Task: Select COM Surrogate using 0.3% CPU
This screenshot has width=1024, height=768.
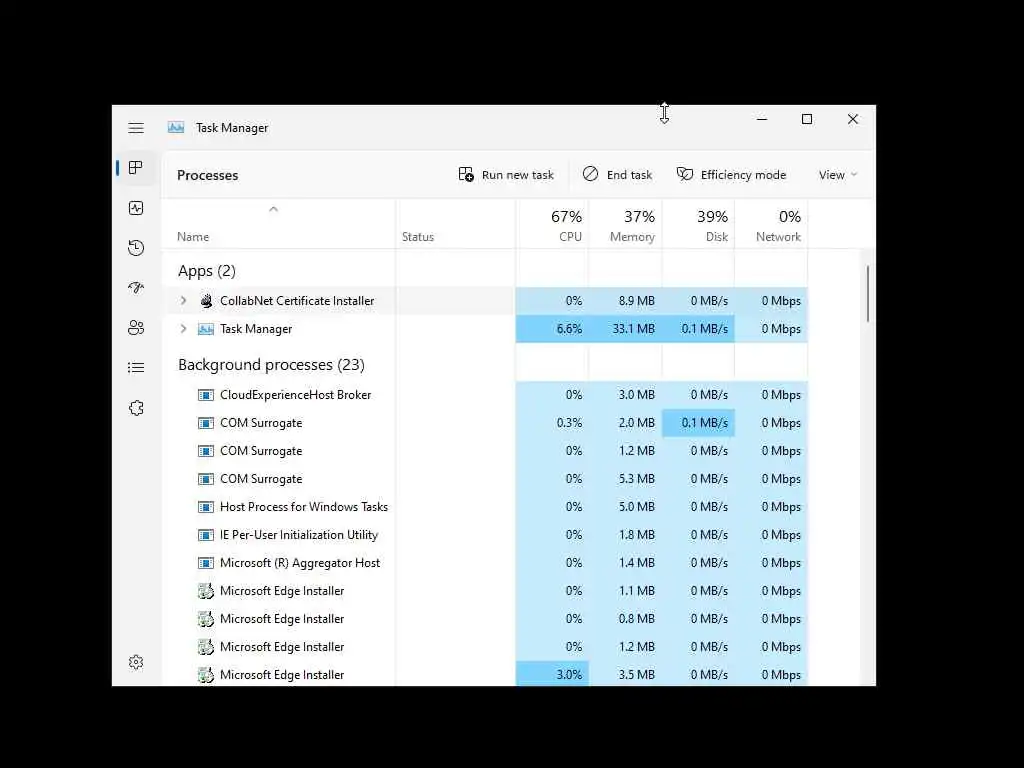Action: point(485,423)
